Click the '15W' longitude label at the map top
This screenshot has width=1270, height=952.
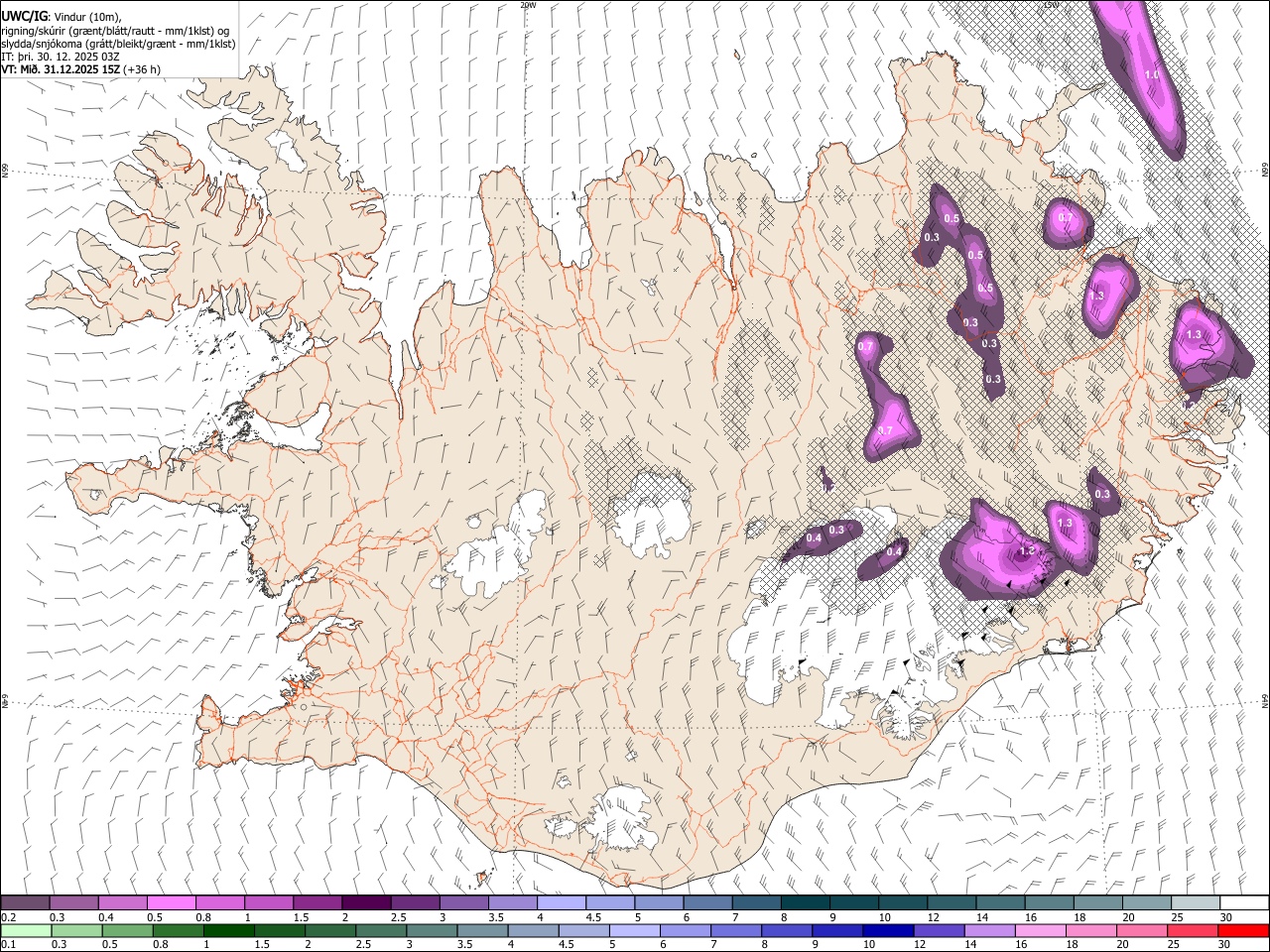1051,5
